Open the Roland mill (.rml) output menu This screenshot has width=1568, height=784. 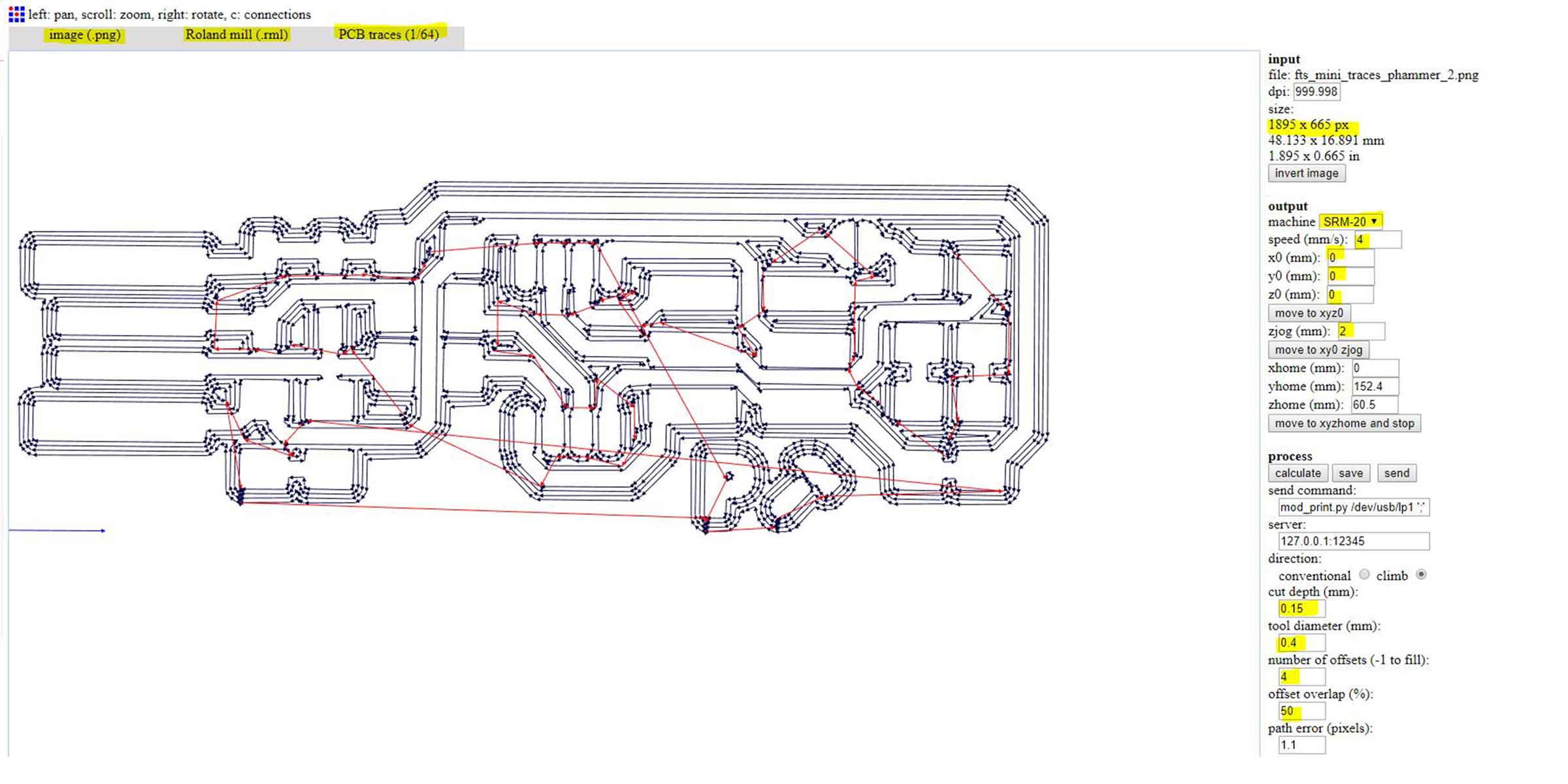237,35
